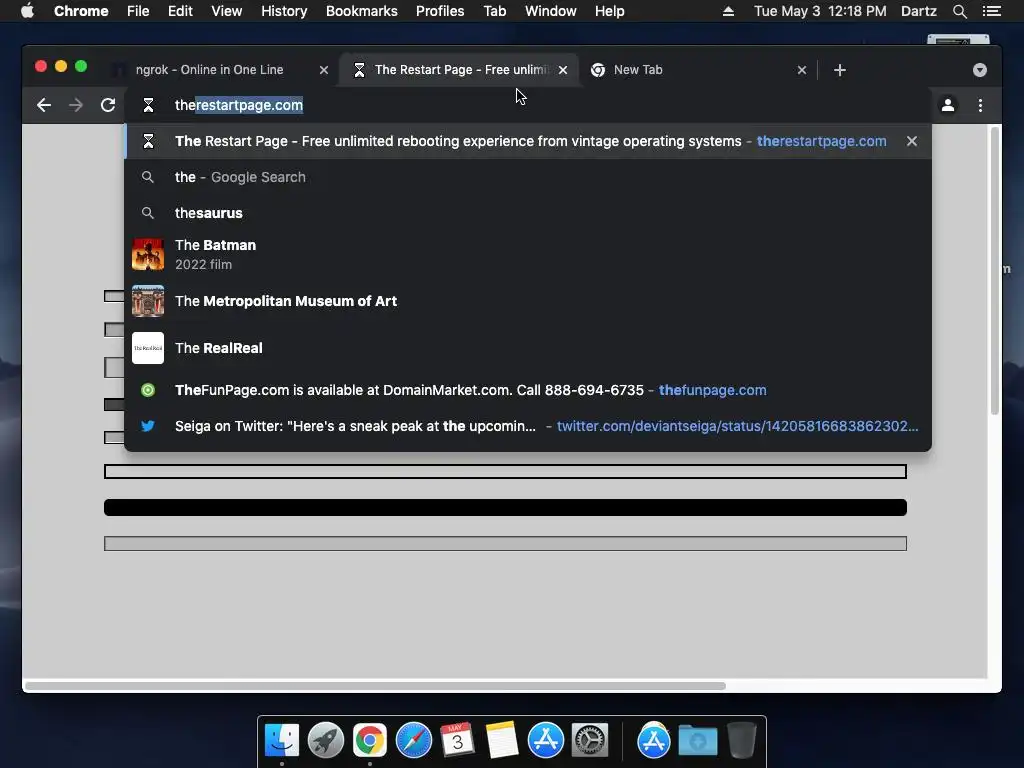Open the Window menu
The height and width of the screenshot is (768, 1024).
[x=551, y=11]
